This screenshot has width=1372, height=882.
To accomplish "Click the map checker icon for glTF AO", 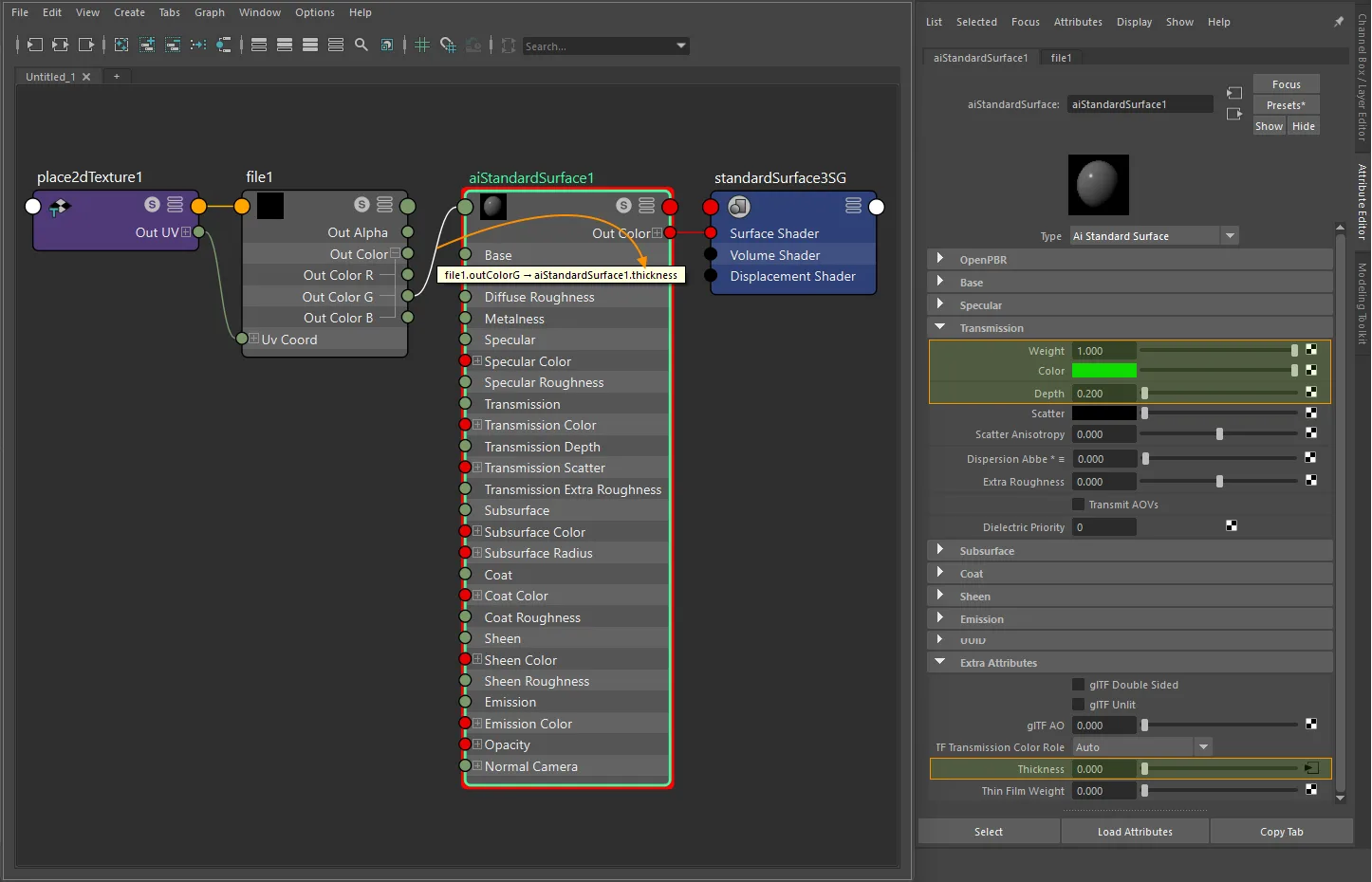I will [x=1311, y=725].
